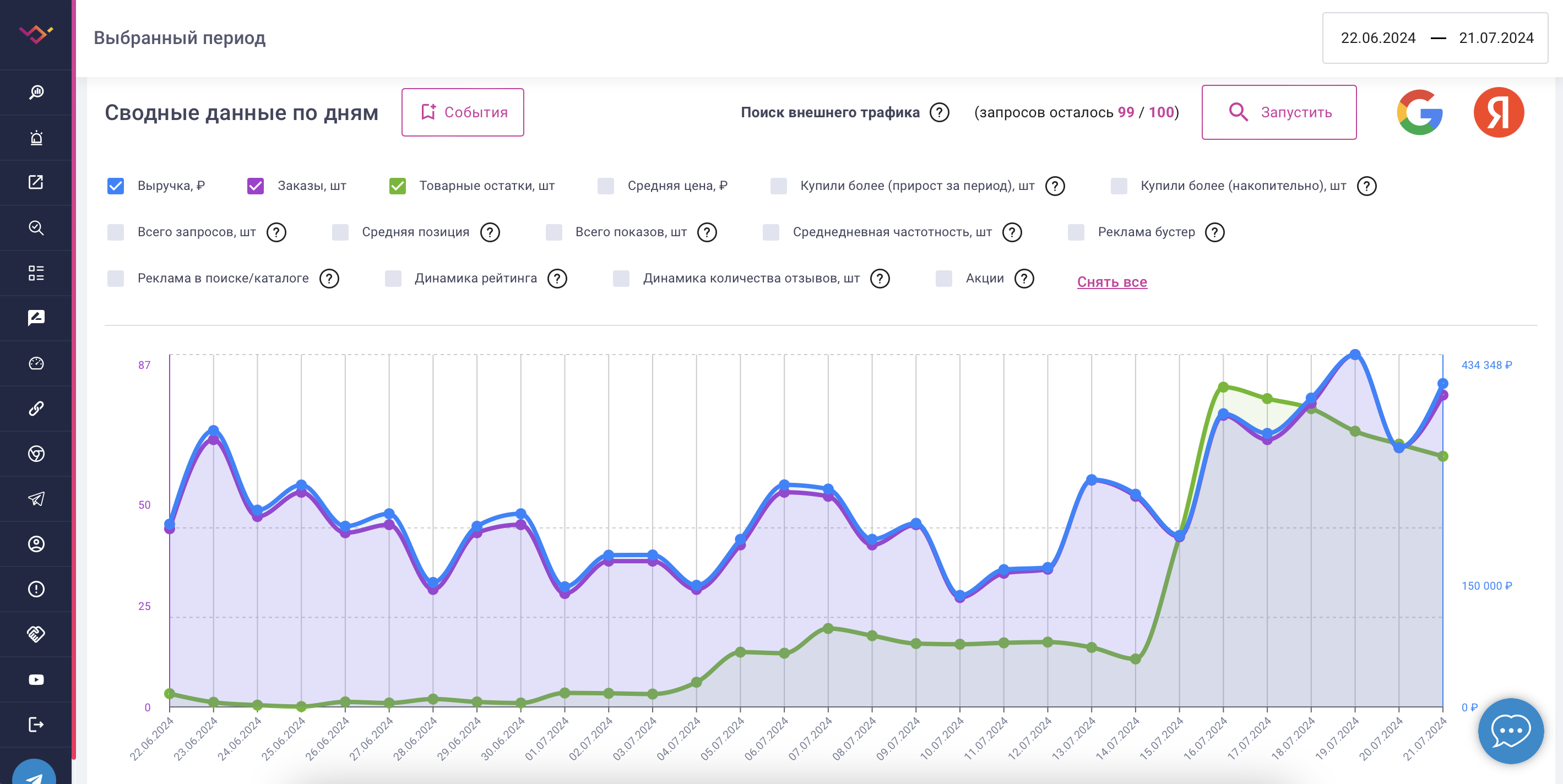Click the События button

pos(463,113)
